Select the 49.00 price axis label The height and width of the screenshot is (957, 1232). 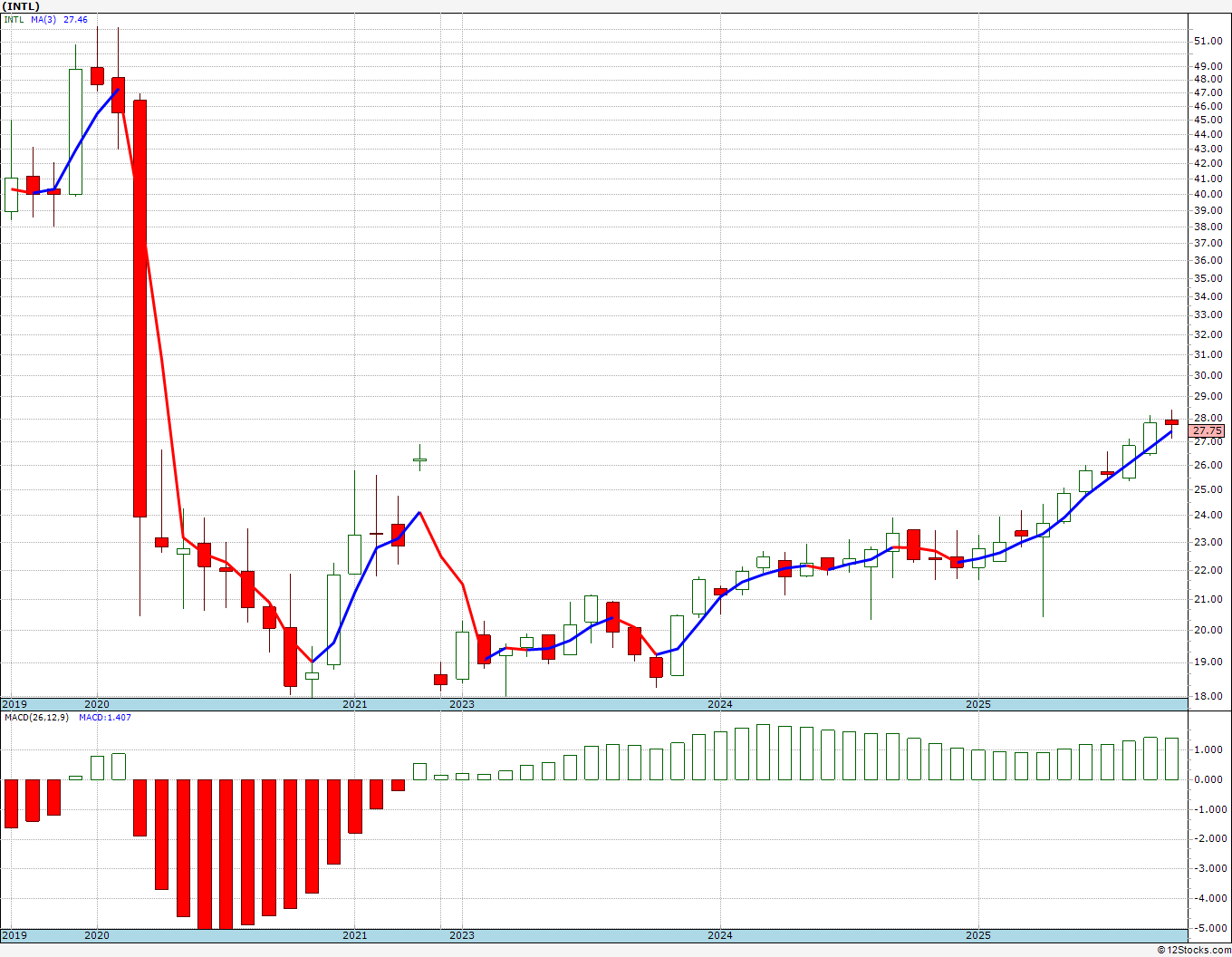pyautogui.click(x=1208, y=66)
